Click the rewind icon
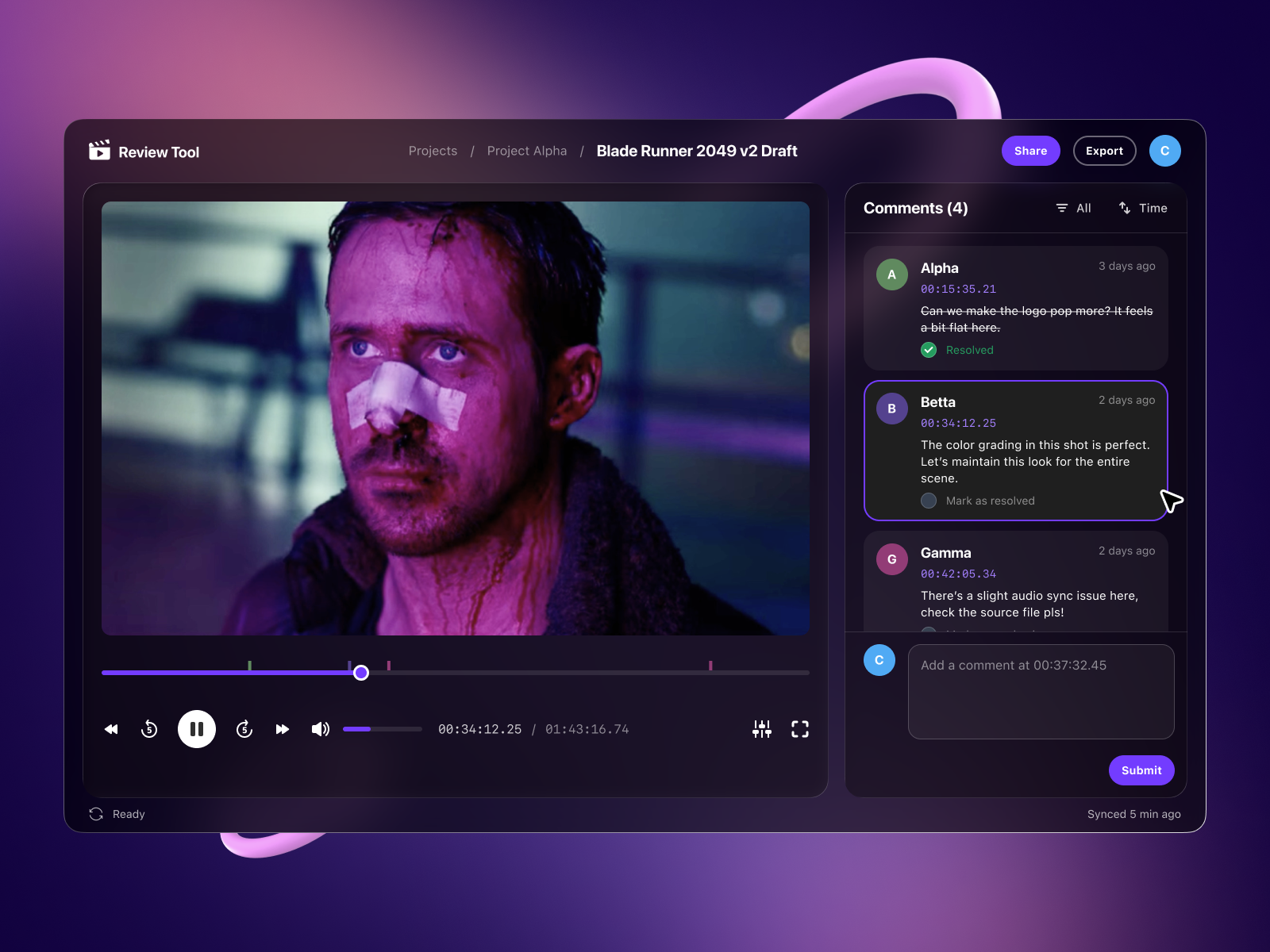Image resolution: width=1270 pixels, height=952 pixels. tap(111, 728)
